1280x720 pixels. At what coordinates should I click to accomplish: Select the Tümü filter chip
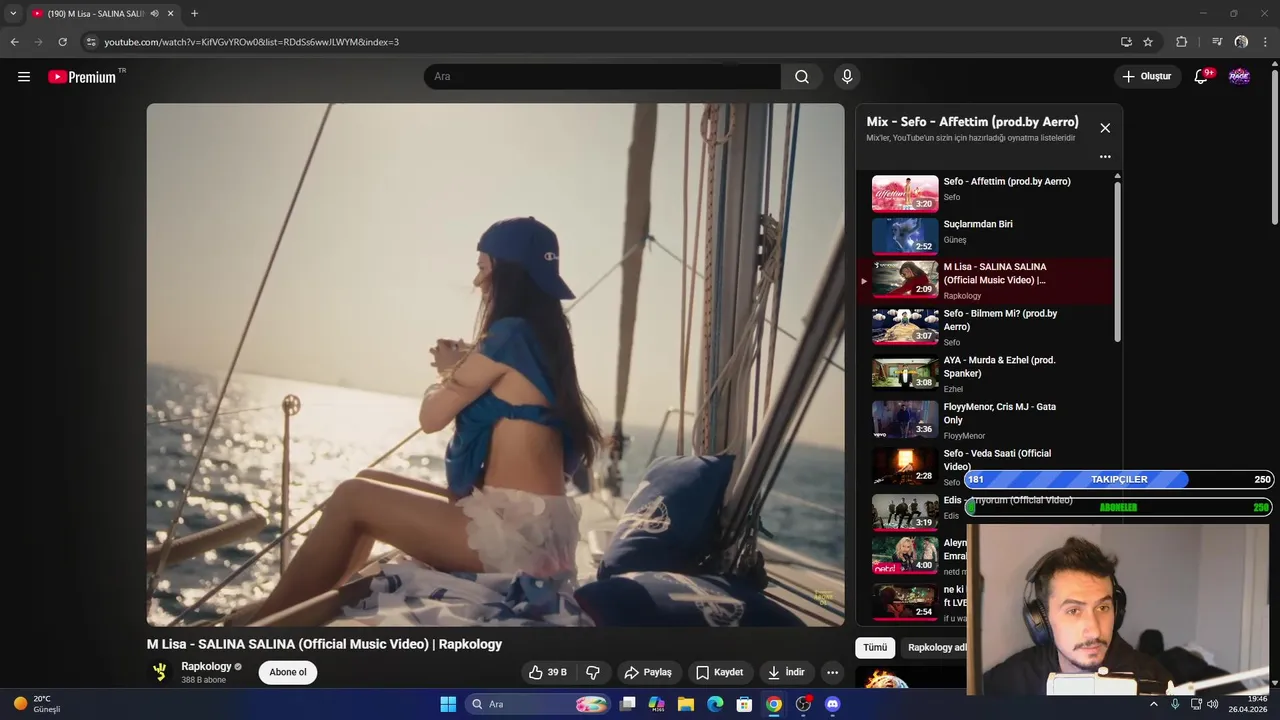click(875, 647)
